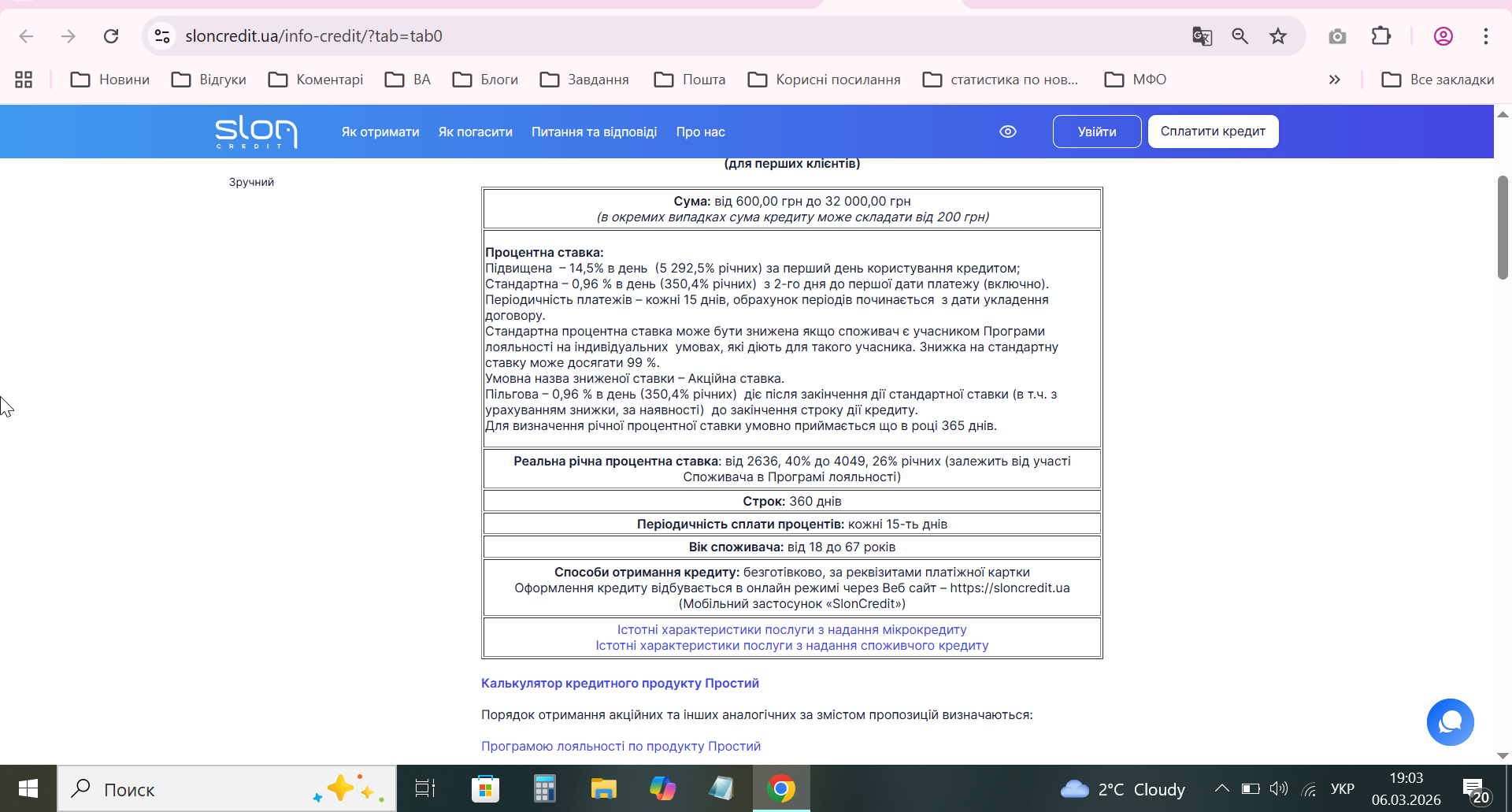Switch to Chrome in the taskbar
Screen dimensions: 1512x812
pos(781,788)
